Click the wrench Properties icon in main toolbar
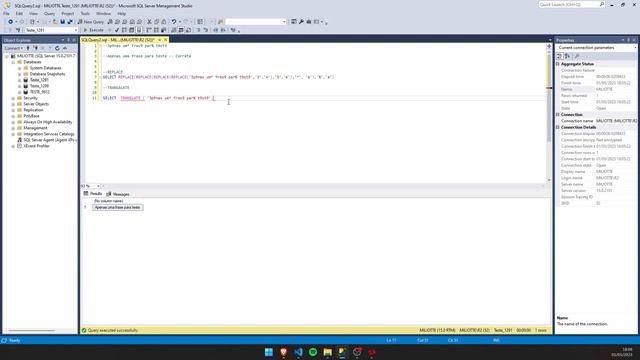640x360 pixels. point(301,22)
